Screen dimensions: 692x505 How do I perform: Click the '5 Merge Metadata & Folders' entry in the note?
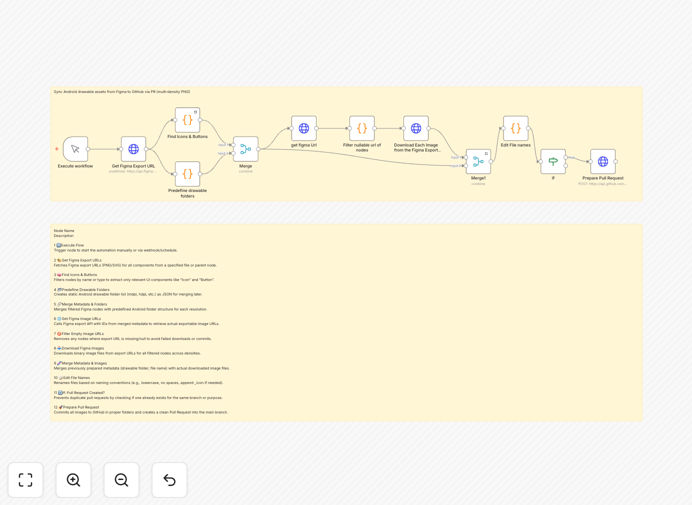point(80,305)
